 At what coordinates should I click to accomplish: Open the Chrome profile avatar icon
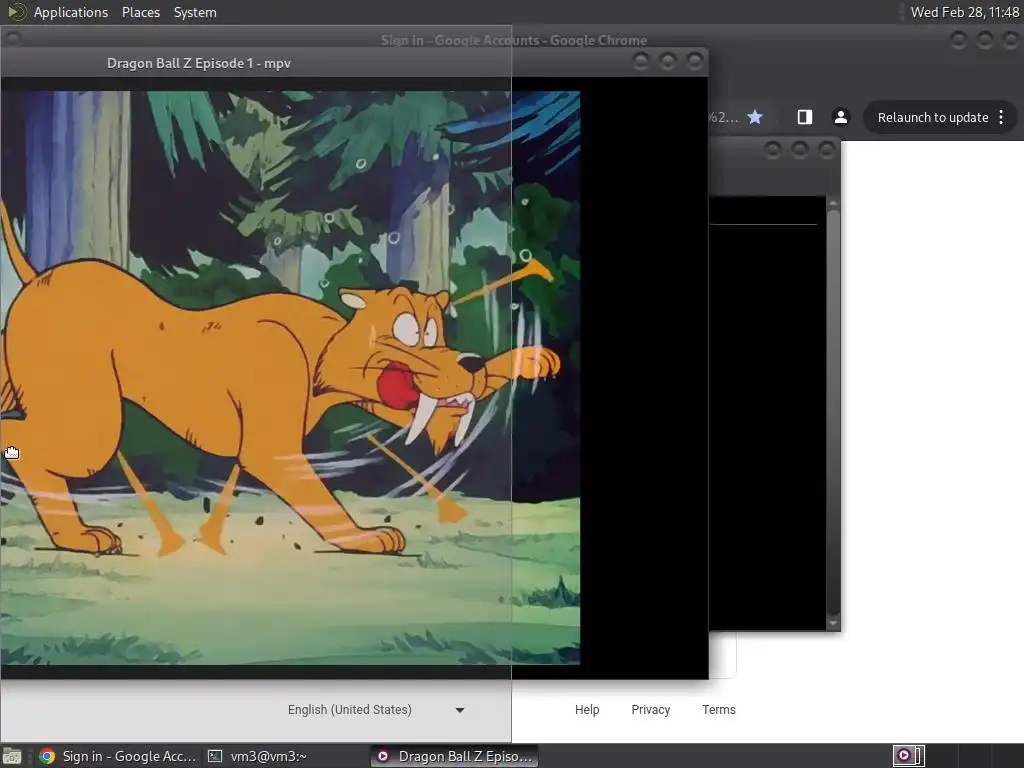pyautogui.click(x=840, y=117)
